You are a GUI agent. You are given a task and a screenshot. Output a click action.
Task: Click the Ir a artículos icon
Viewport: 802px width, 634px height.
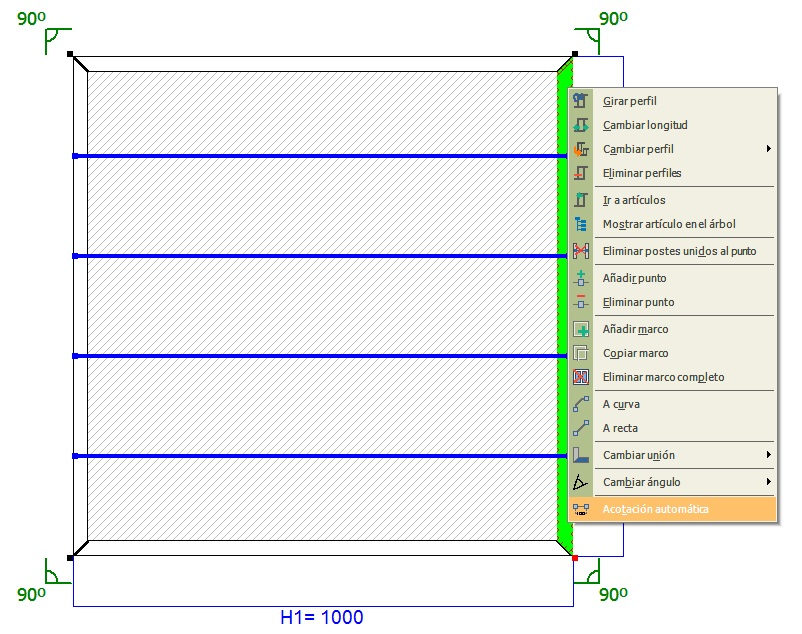[581, 200]
